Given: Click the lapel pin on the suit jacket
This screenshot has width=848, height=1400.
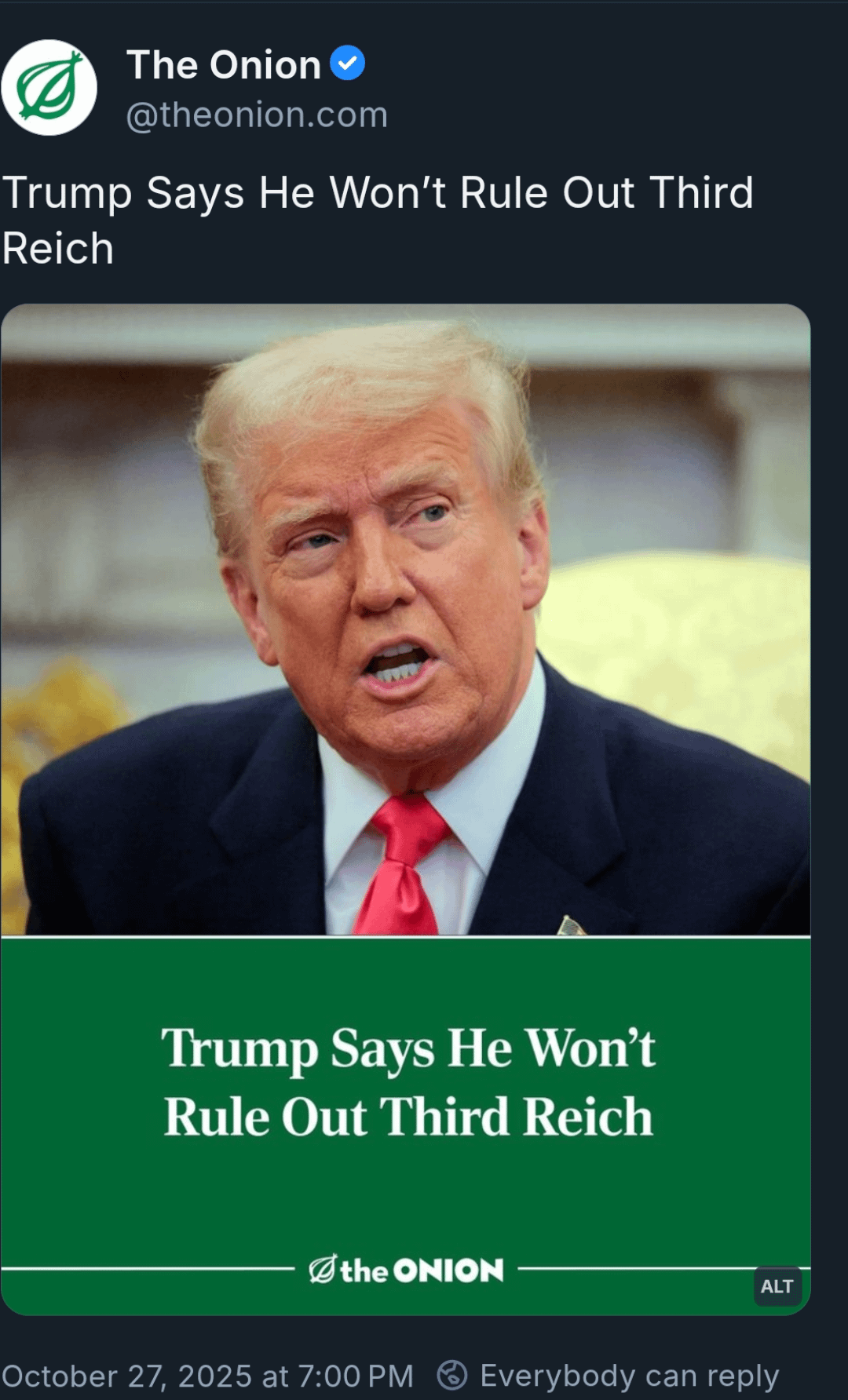Looking at the screenshot, I should 571,926.
